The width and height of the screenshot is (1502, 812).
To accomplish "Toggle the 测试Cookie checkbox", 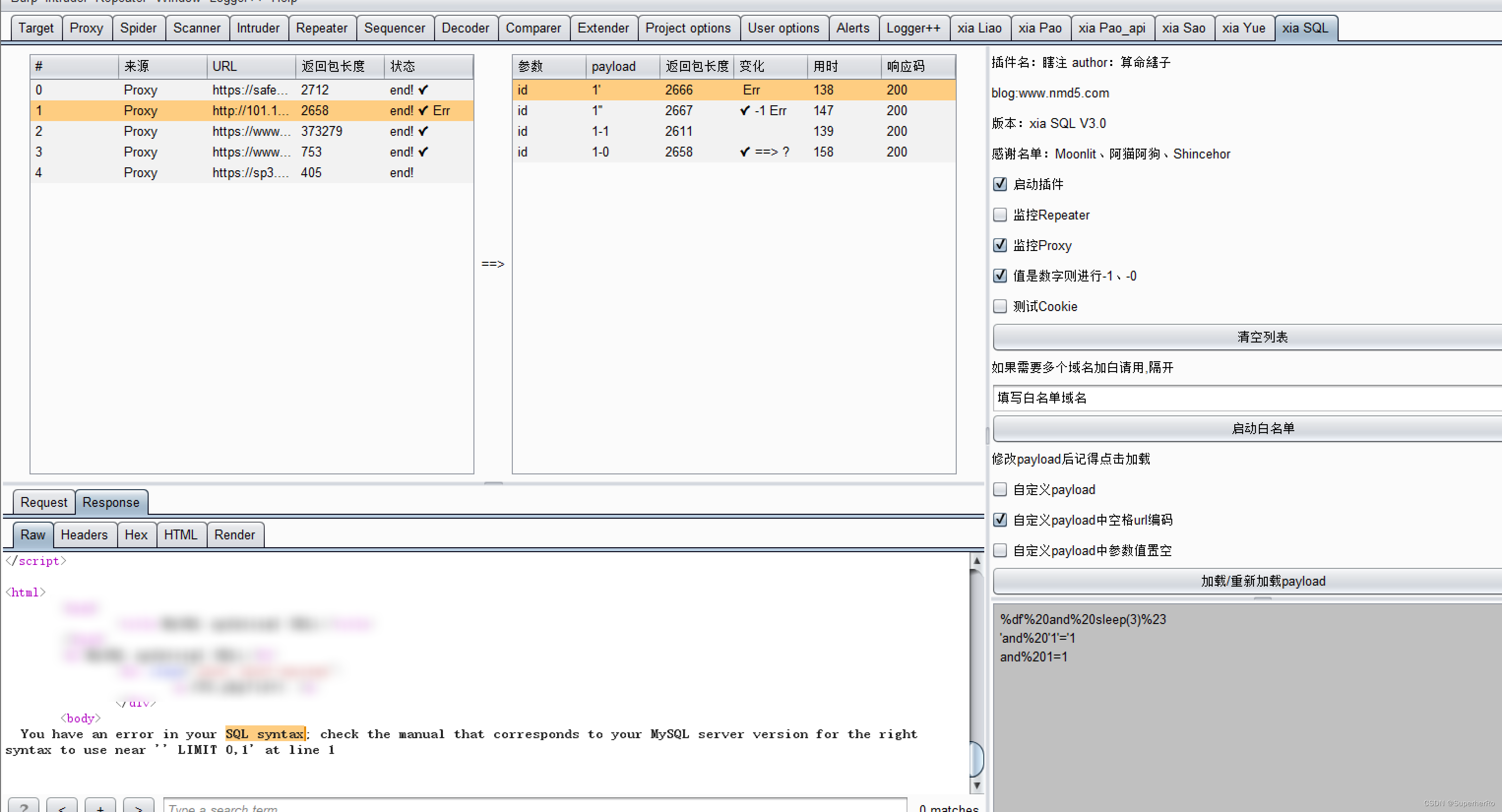I will 1000,307.
